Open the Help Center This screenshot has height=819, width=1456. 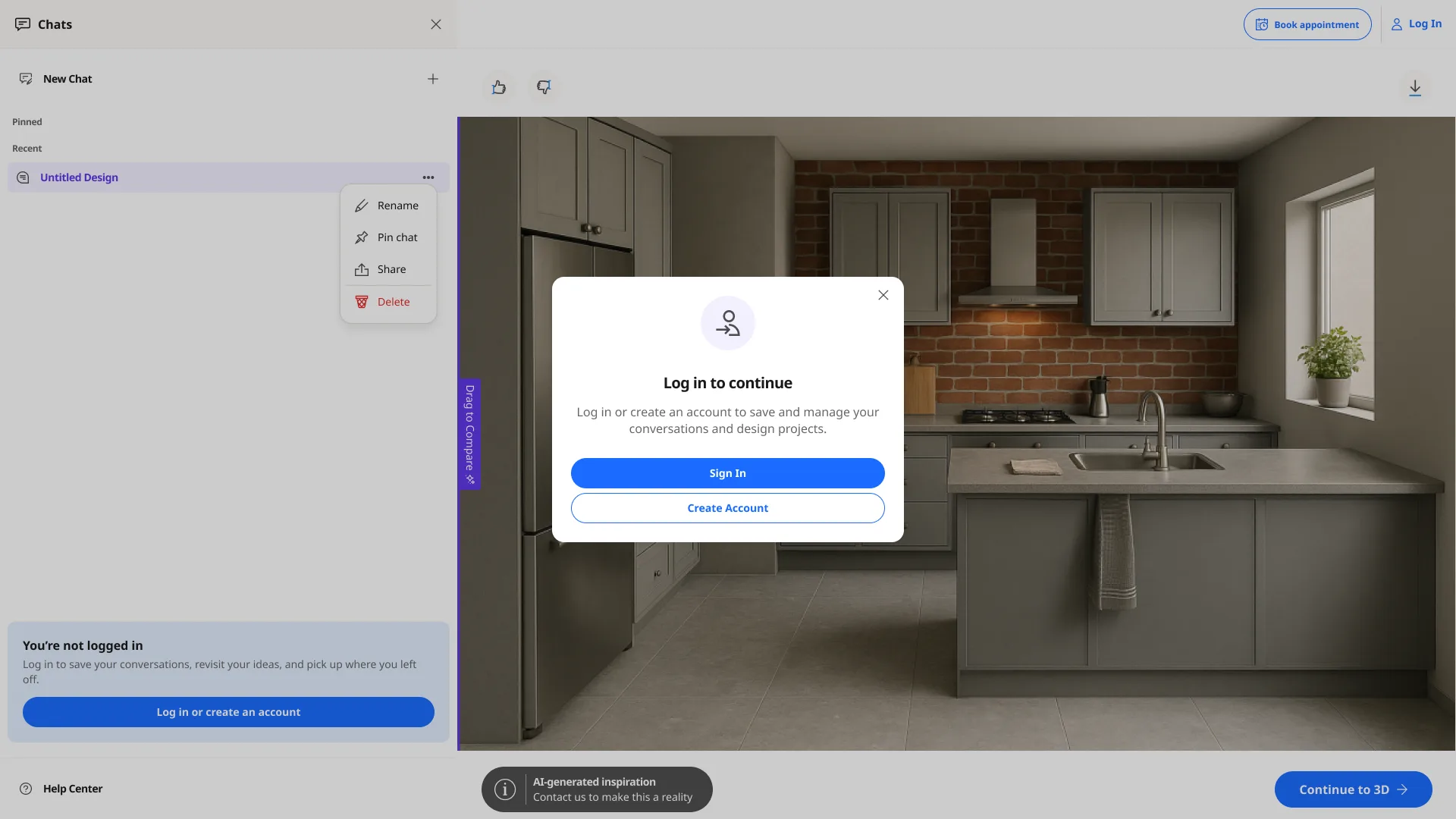pos(61,789)
